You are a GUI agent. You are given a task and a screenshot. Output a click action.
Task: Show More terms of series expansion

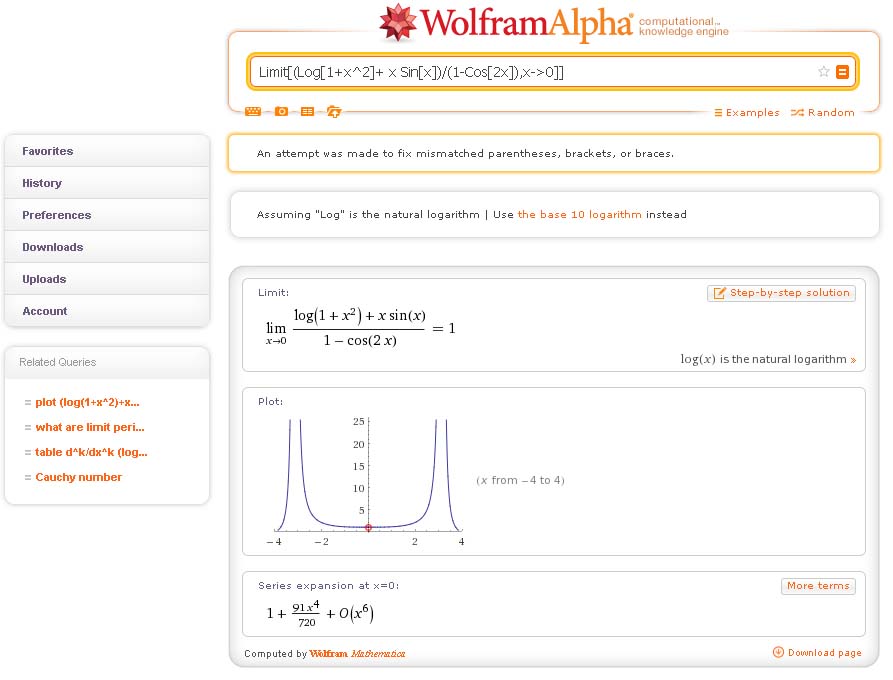[x=817, y=586]
